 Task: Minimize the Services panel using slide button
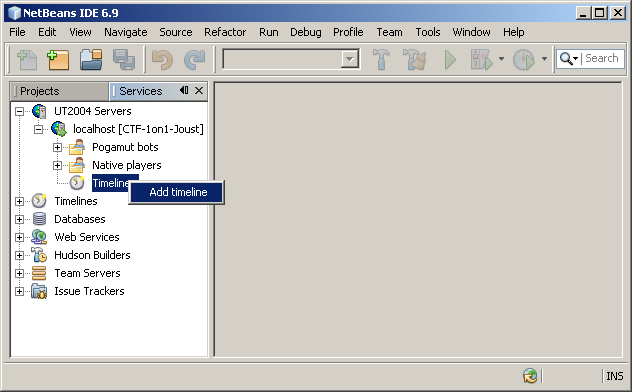tap(184, 90)
